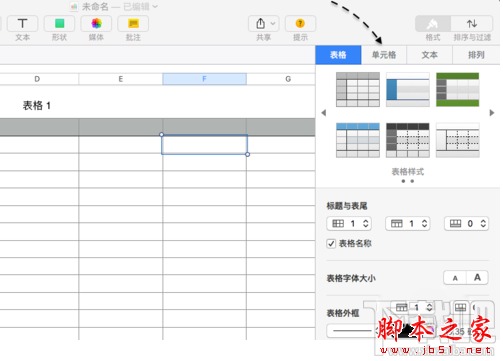The height and width of the screenshot is (361, 503).
Task: Open the table outline line style dropdown
Action: (352, 331)
